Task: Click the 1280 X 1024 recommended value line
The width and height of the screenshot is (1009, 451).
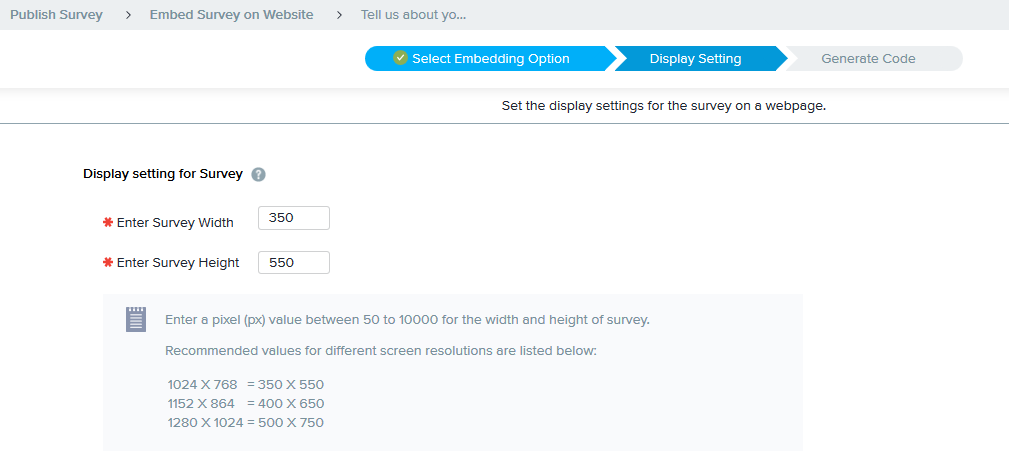Action: (246, 422)
